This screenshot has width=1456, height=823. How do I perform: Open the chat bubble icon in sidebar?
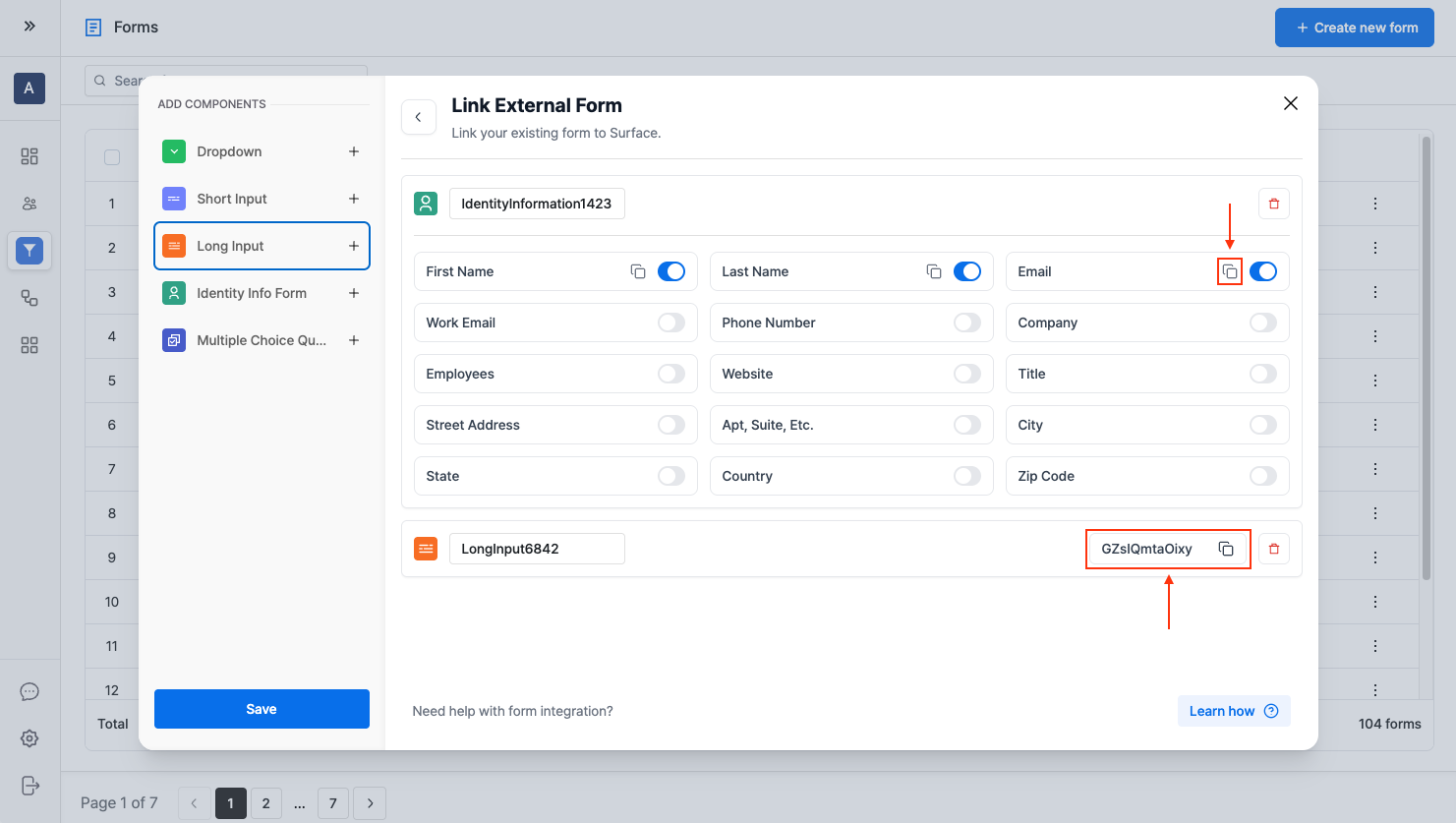(x=29, y=691)
